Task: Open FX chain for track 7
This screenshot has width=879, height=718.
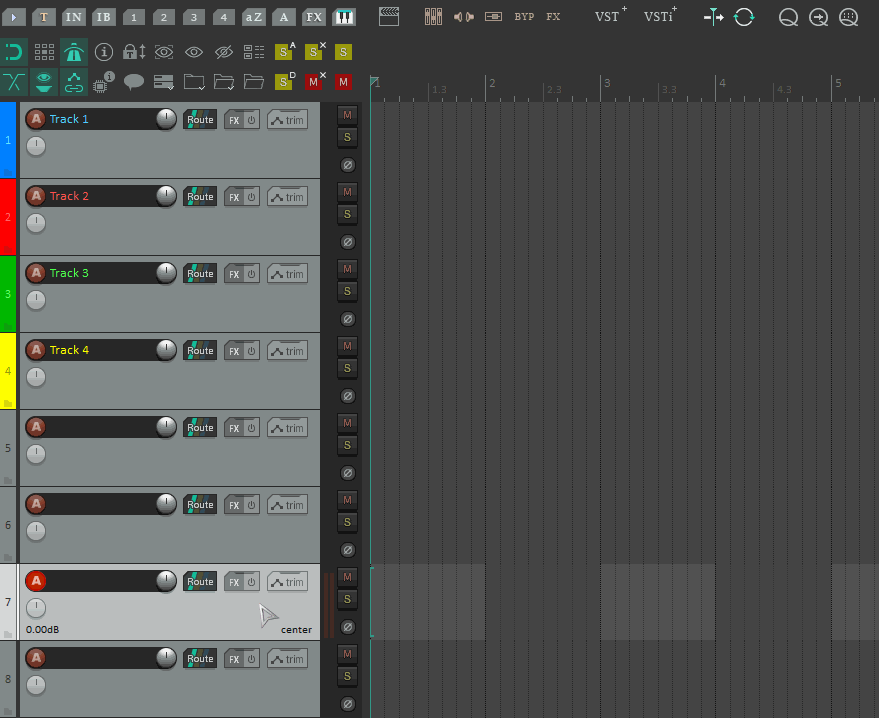Action: (234, 582)
